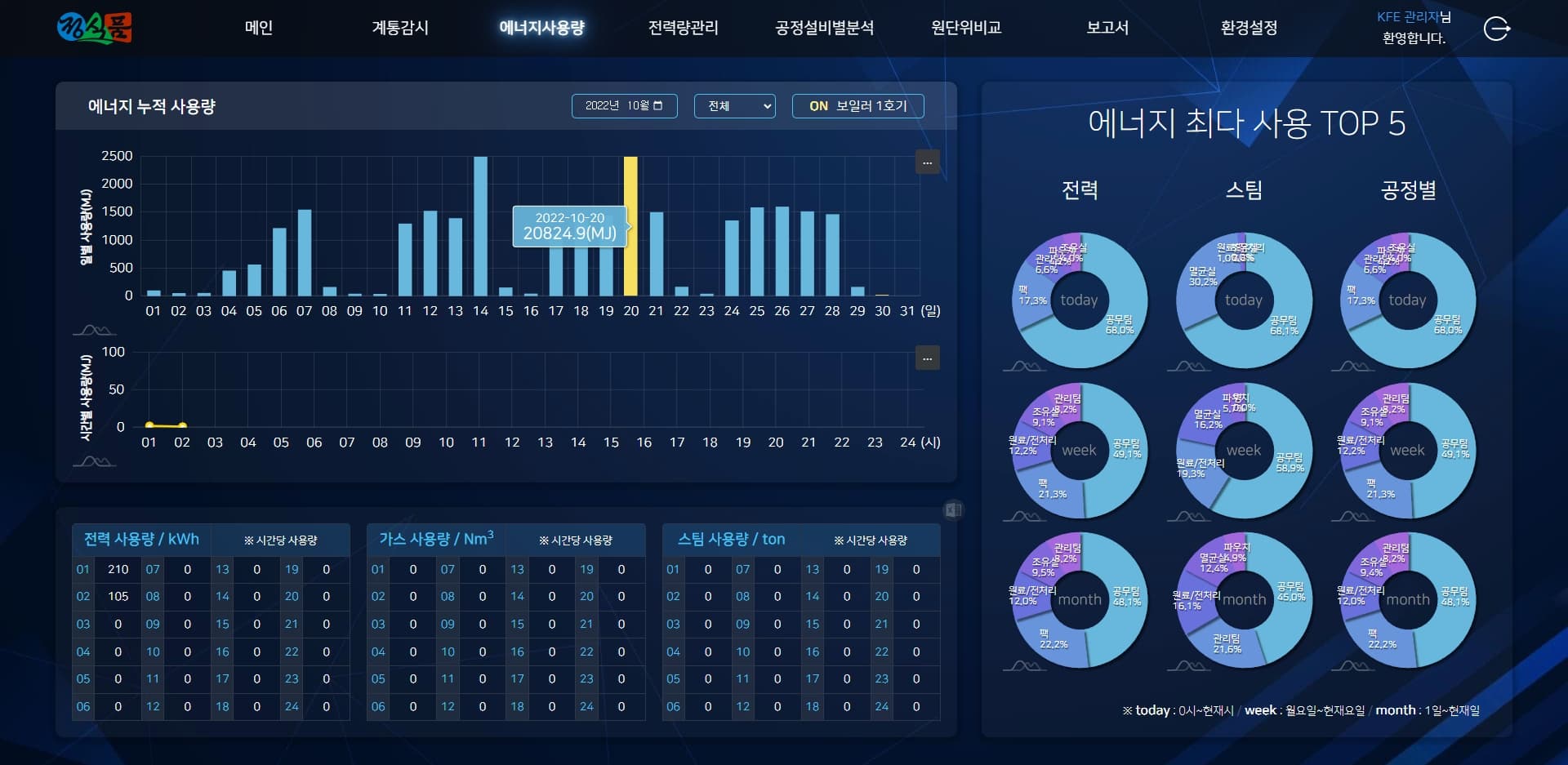Click the company logo at top left

(x=95, y=28)
